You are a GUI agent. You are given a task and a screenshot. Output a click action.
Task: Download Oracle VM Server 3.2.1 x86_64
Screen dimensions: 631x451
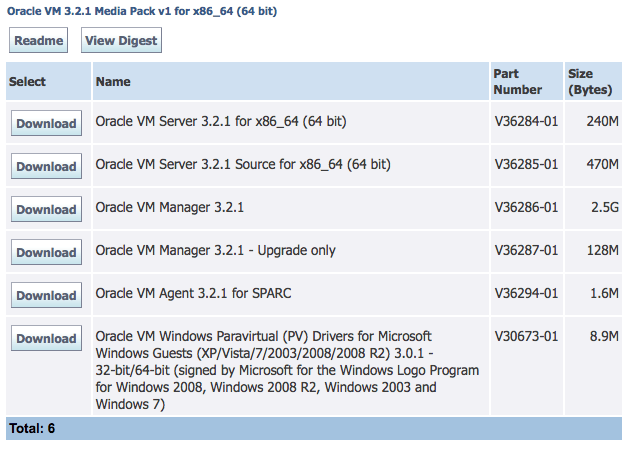pos(46,123)
